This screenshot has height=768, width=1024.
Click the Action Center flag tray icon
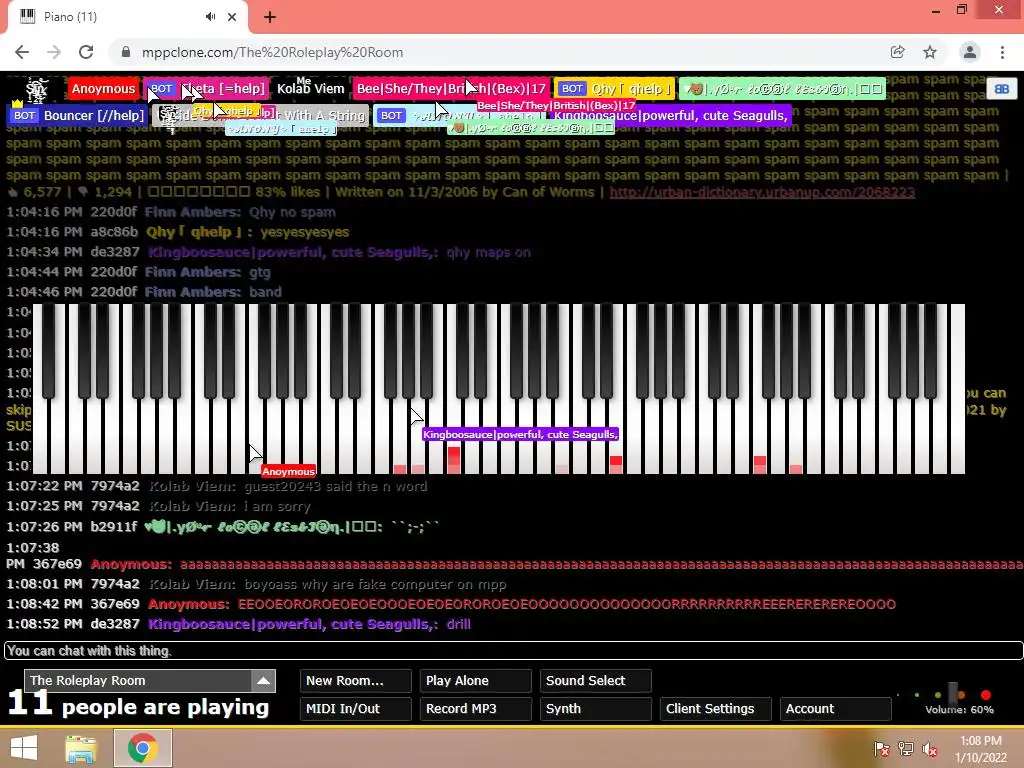(x=881, y=749)
